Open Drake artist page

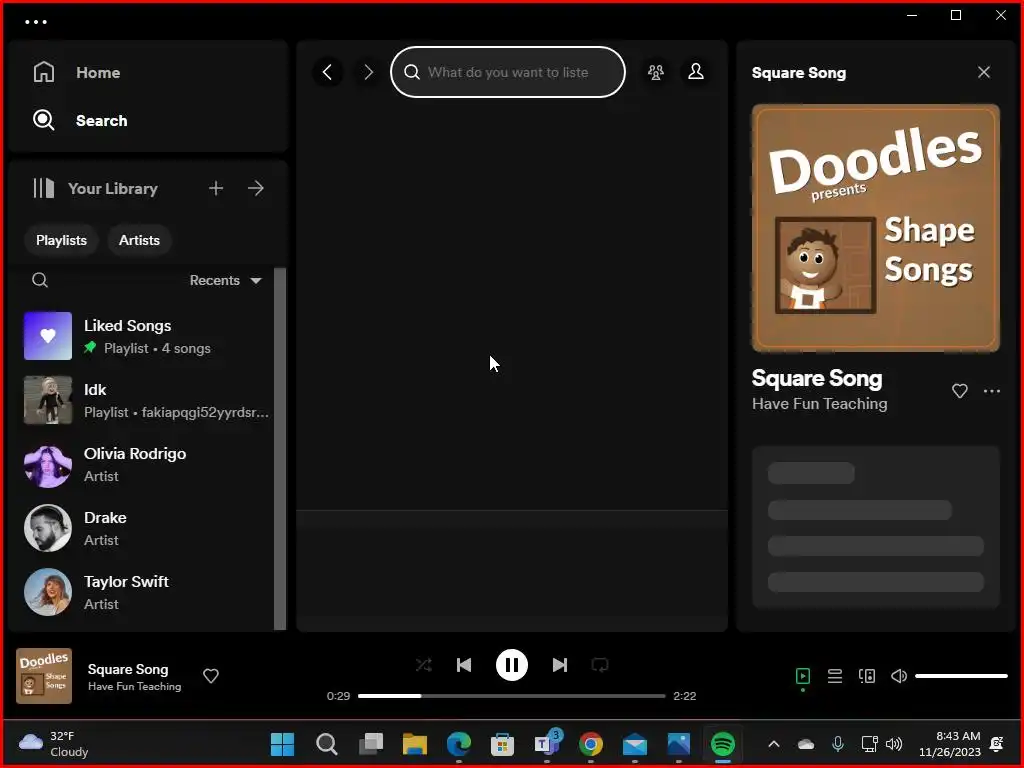tap(147, 528)
